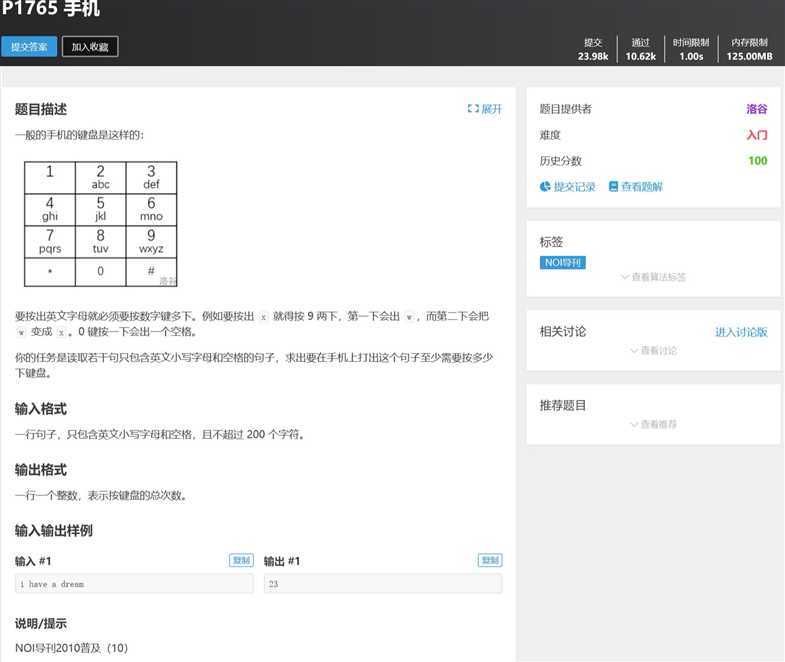Copy sample input #1 with 复制
This screenshot has height=662, width=785.
[241, 560]
